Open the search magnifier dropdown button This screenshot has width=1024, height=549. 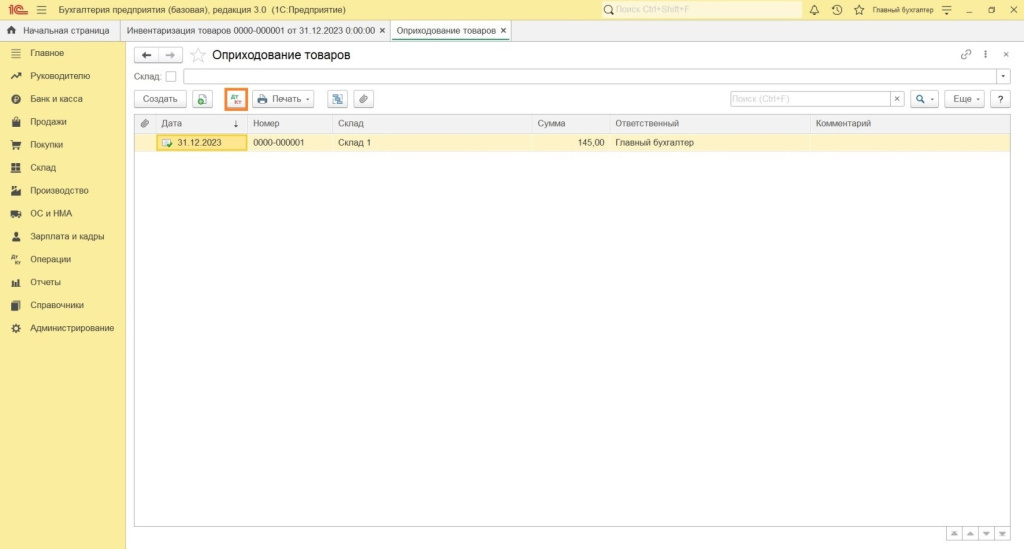[x=924, y=99]
